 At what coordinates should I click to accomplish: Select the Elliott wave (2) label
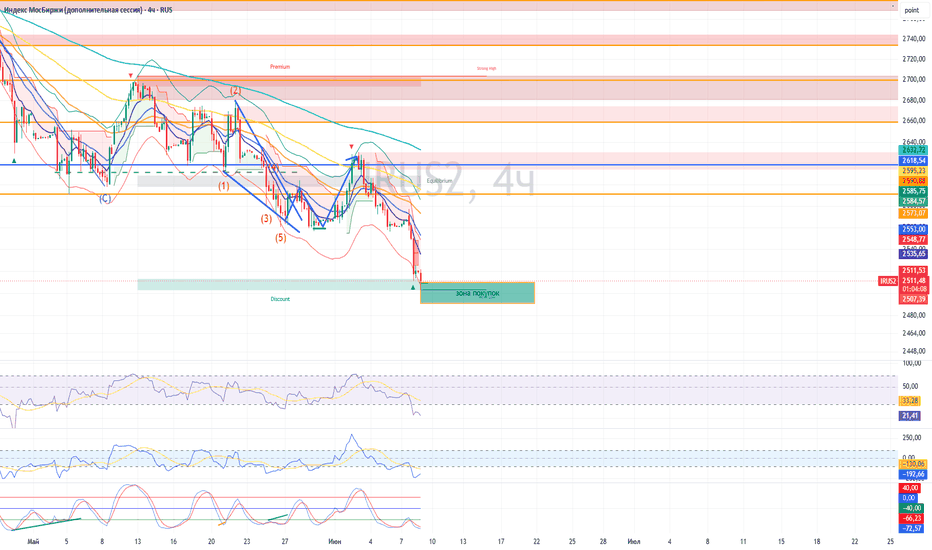click(x=236, y=90)
